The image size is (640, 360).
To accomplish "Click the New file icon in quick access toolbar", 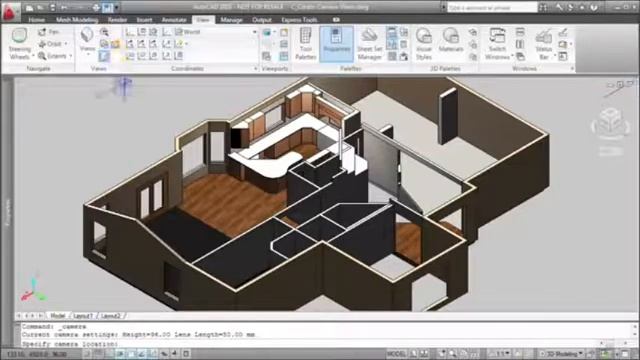I will (x=29, y=7).
